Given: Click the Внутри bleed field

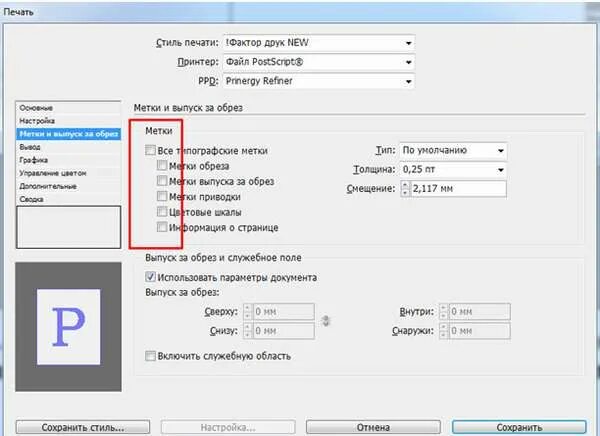Looking at the screenshot, I should tap(479, 312).
